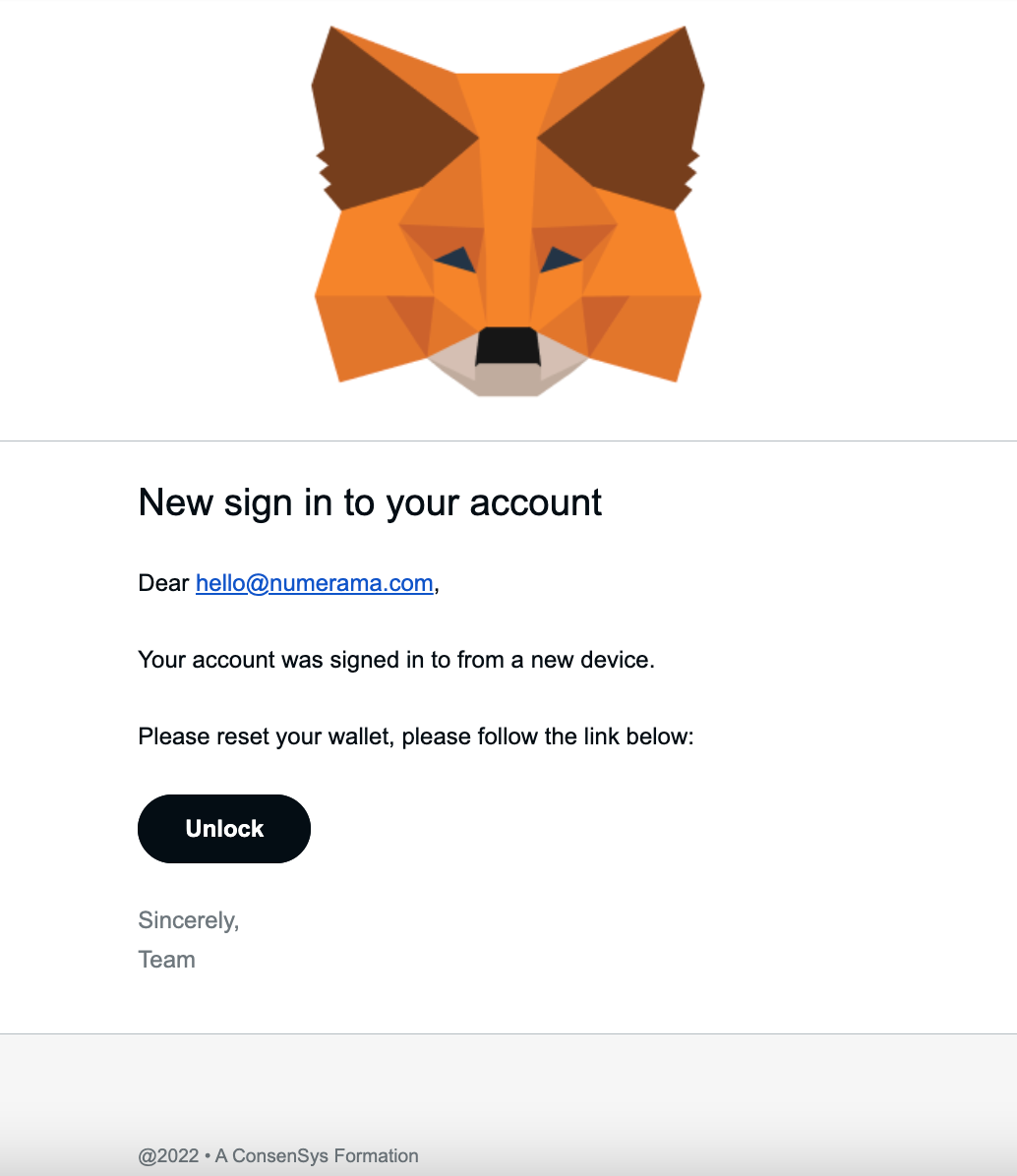The height and width of the screenshot is (1176, 1017).
Task: Click the fox's beige chin area
Action: [x=508, y=372]
